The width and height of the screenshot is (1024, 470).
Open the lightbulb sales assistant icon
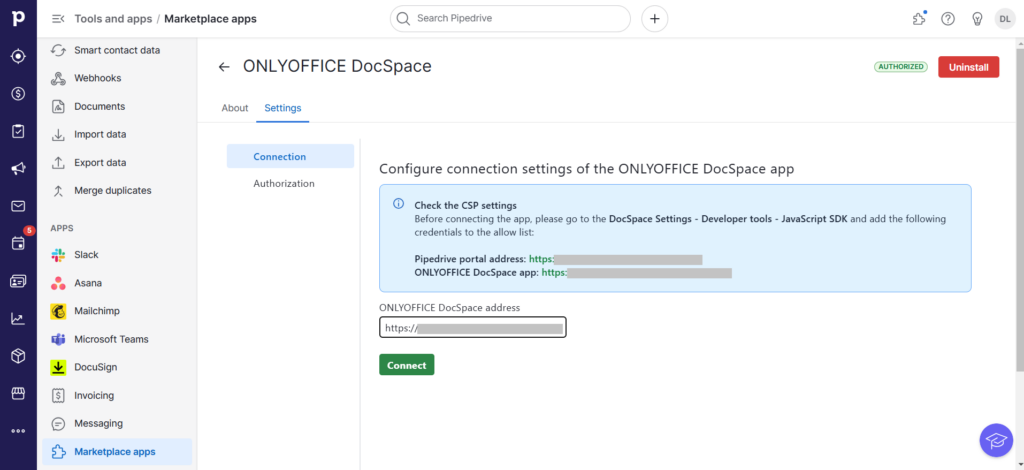(x=977, y=19)
